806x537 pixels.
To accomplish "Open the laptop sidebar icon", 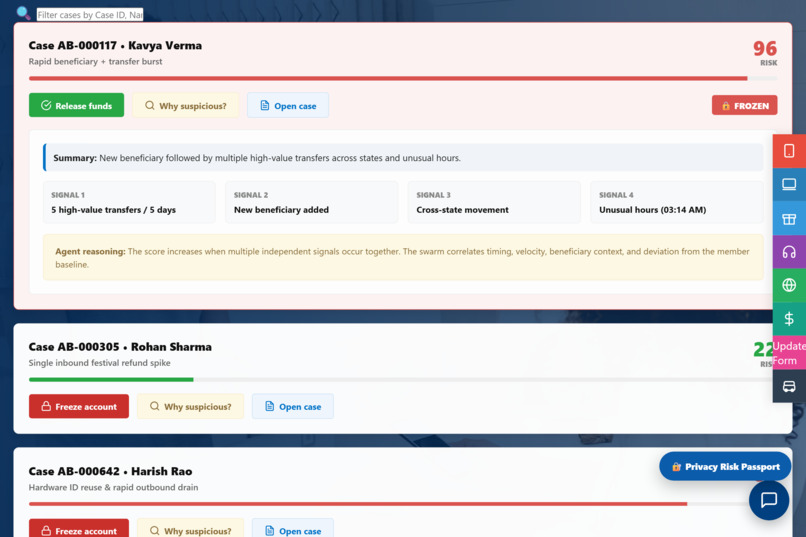I will [789, 184].
